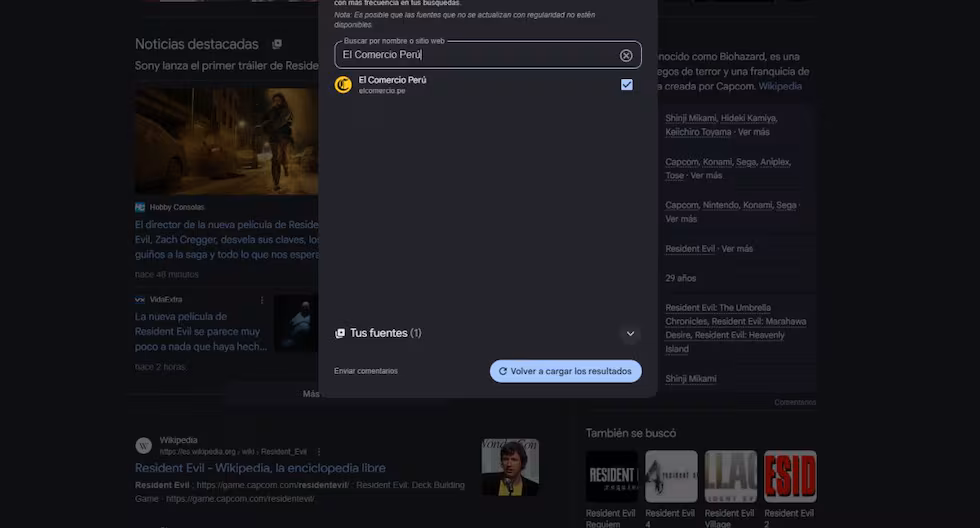Click the sources icon beside Noticias destacadas
Image resolution: width=980 pixels, height=528 pixels.
[277, 44]
